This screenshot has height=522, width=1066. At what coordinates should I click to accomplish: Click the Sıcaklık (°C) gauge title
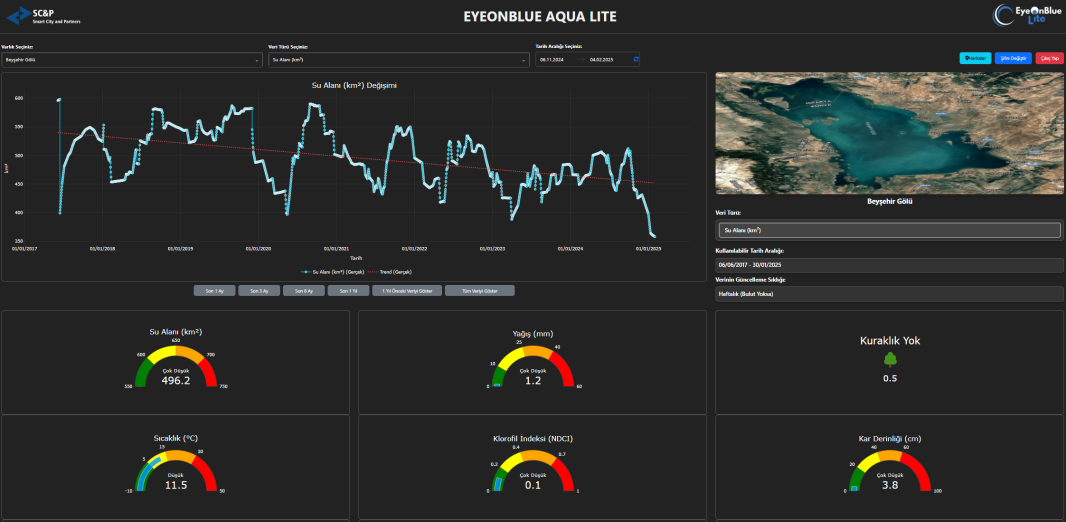(x=175, y=438)
